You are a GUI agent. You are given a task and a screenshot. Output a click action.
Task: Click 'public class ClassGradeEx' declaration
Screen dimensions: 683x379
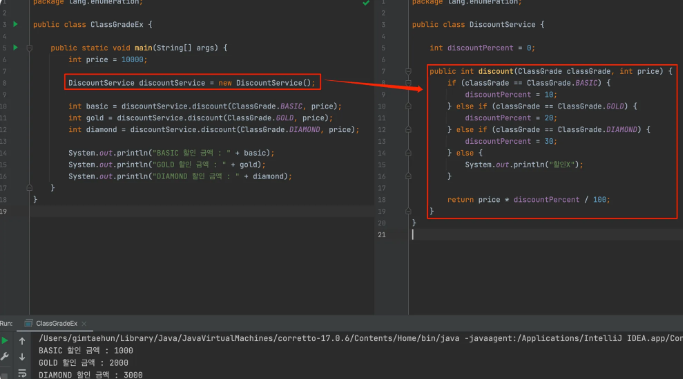coord(93,25)
